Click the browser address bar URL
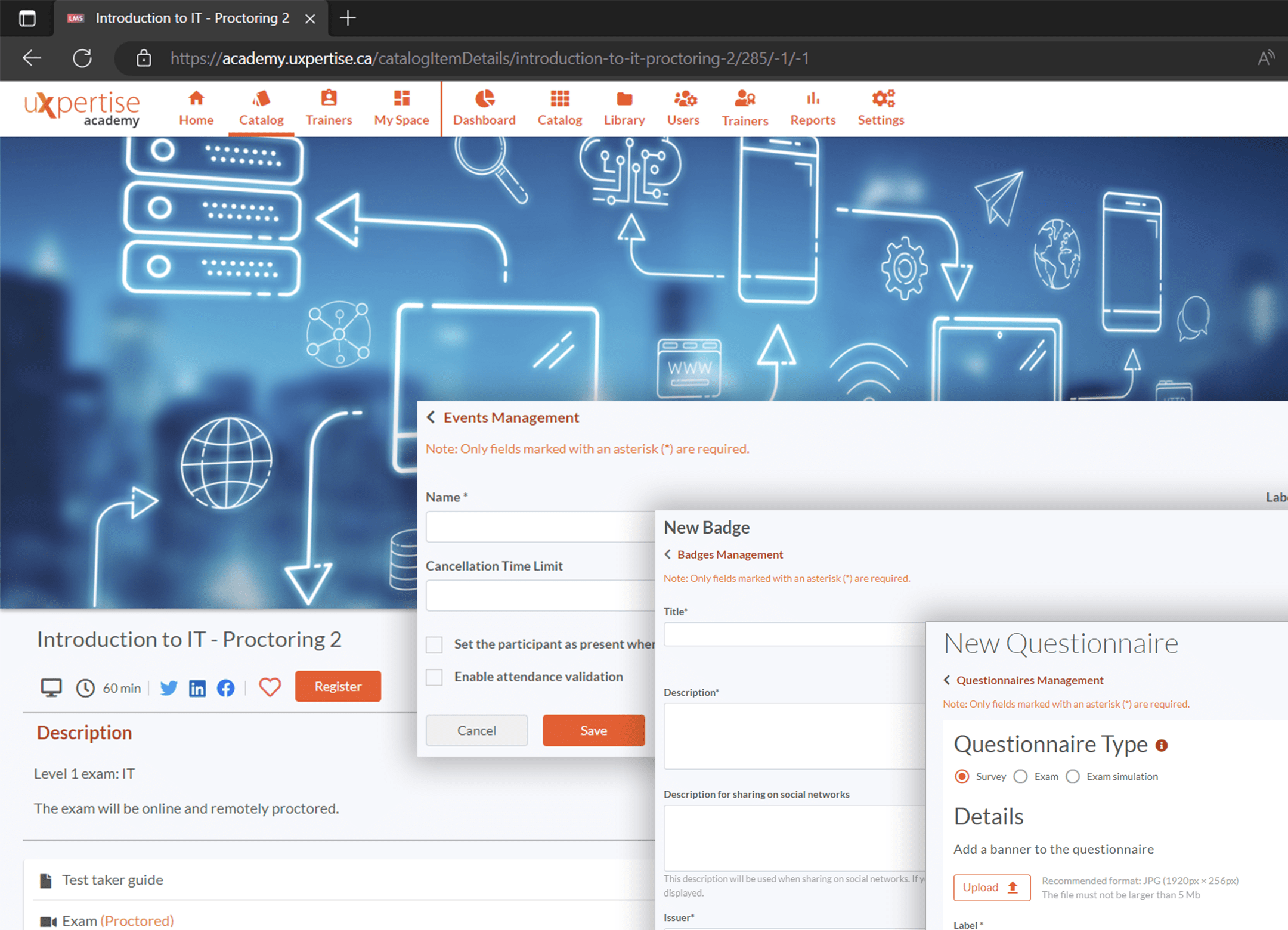The width and height of the screenshot is (1288, 930). pyautogui.click(x=490, y=58)
